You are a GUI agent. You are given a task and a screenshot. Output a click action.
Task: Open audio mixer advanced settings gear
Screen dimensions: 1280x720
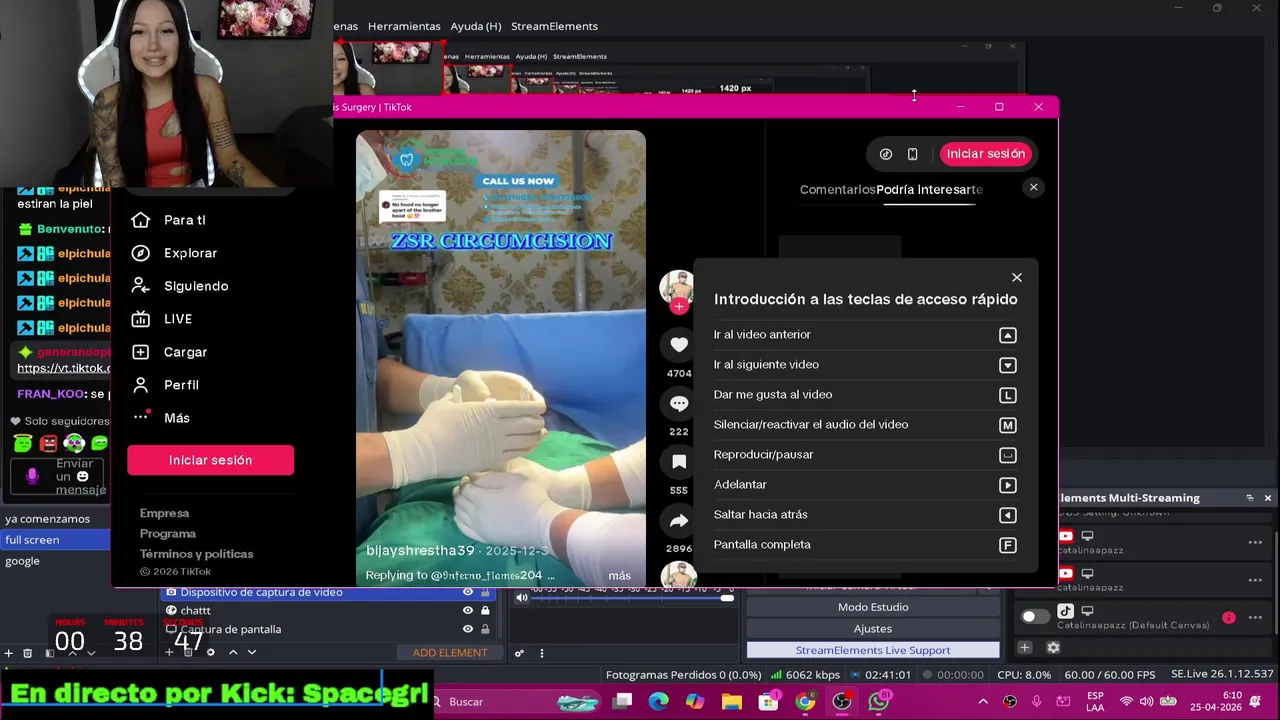(x=519, y=653)
